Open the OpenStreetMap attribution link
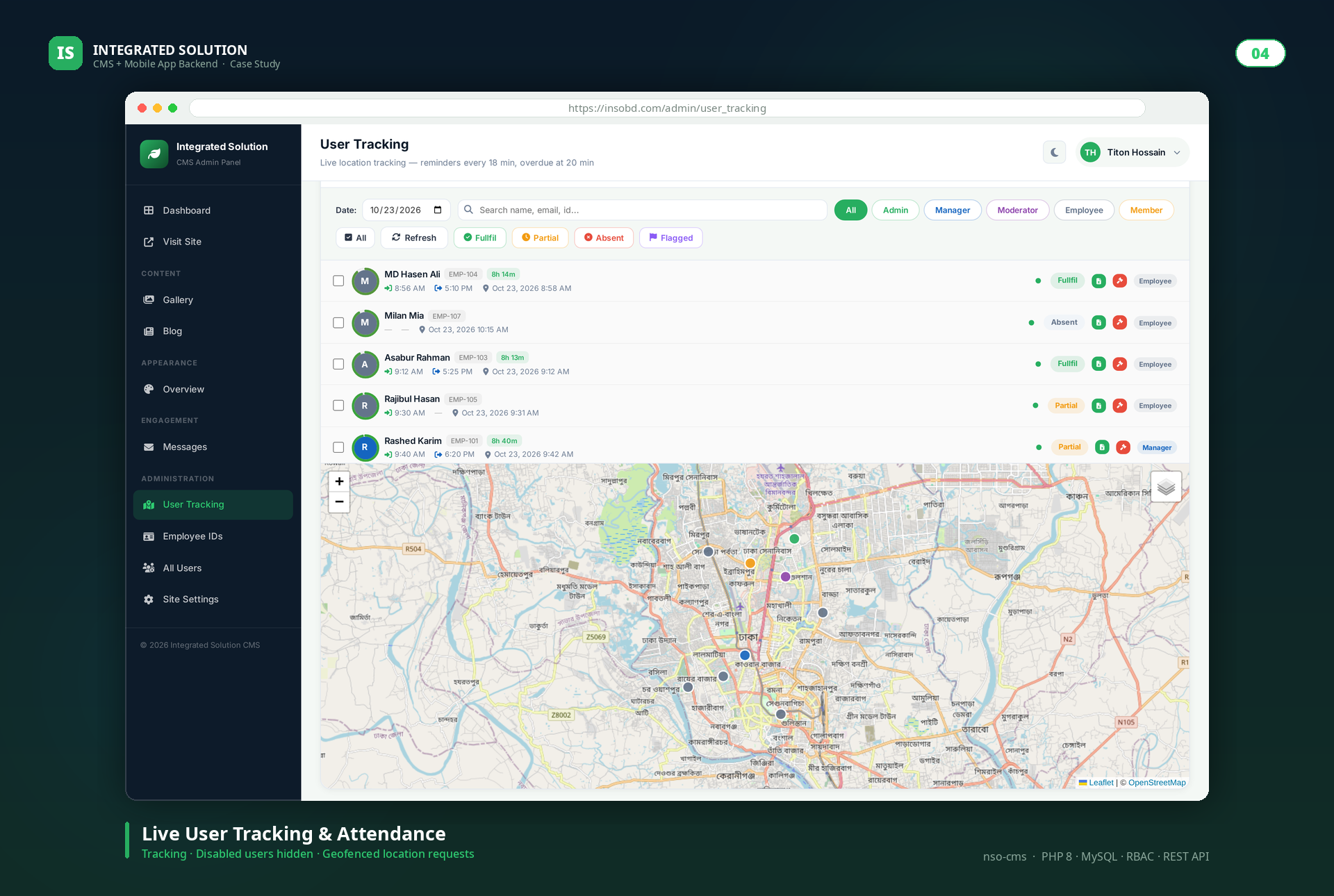 pos(1157,783)
